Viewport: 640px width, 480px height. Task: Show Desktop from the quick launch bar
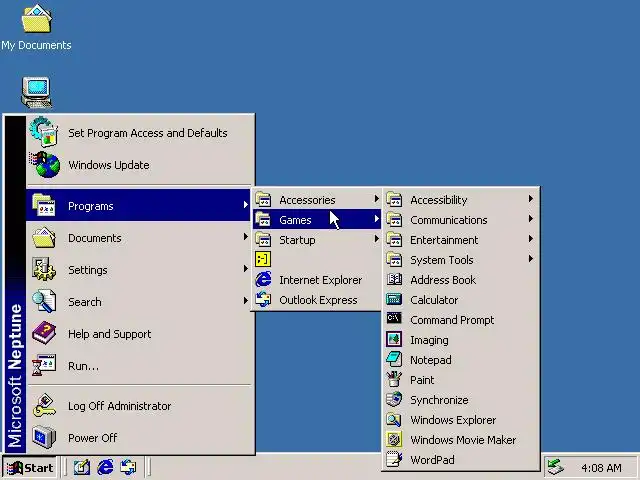coord(82,467)
